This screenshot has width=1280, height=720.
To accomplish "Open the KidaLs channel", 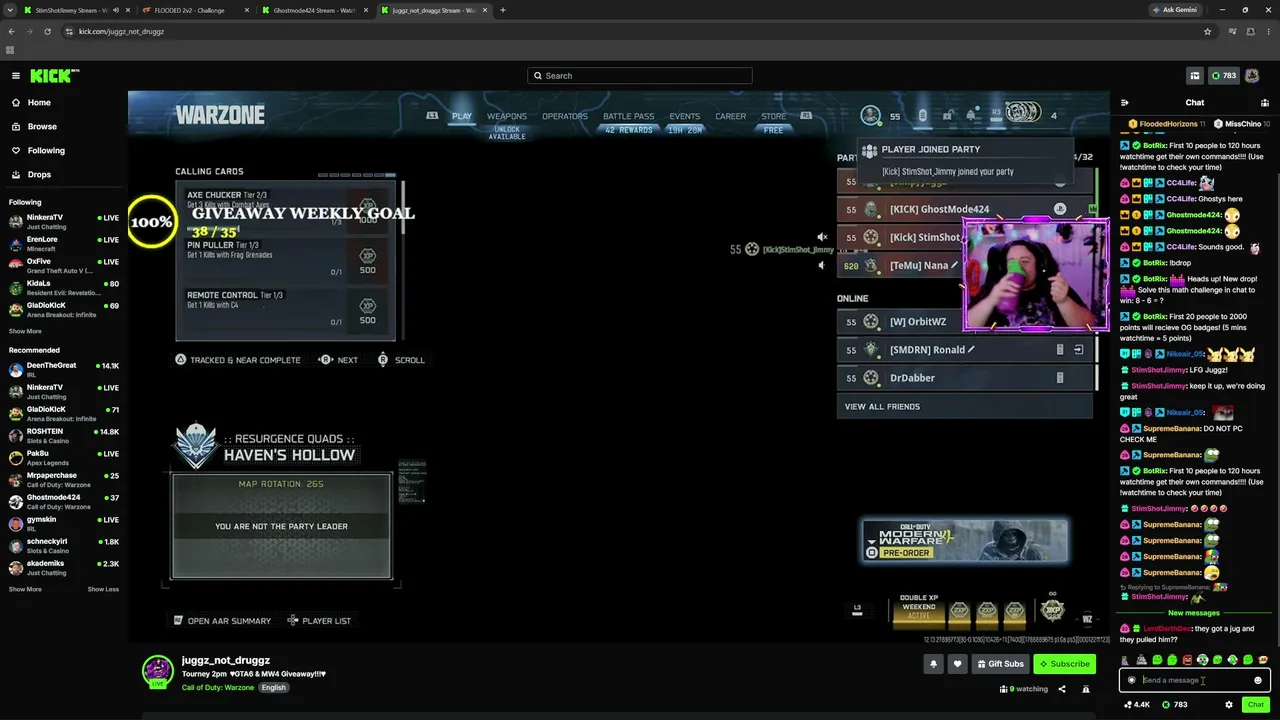I will [63, 288].
